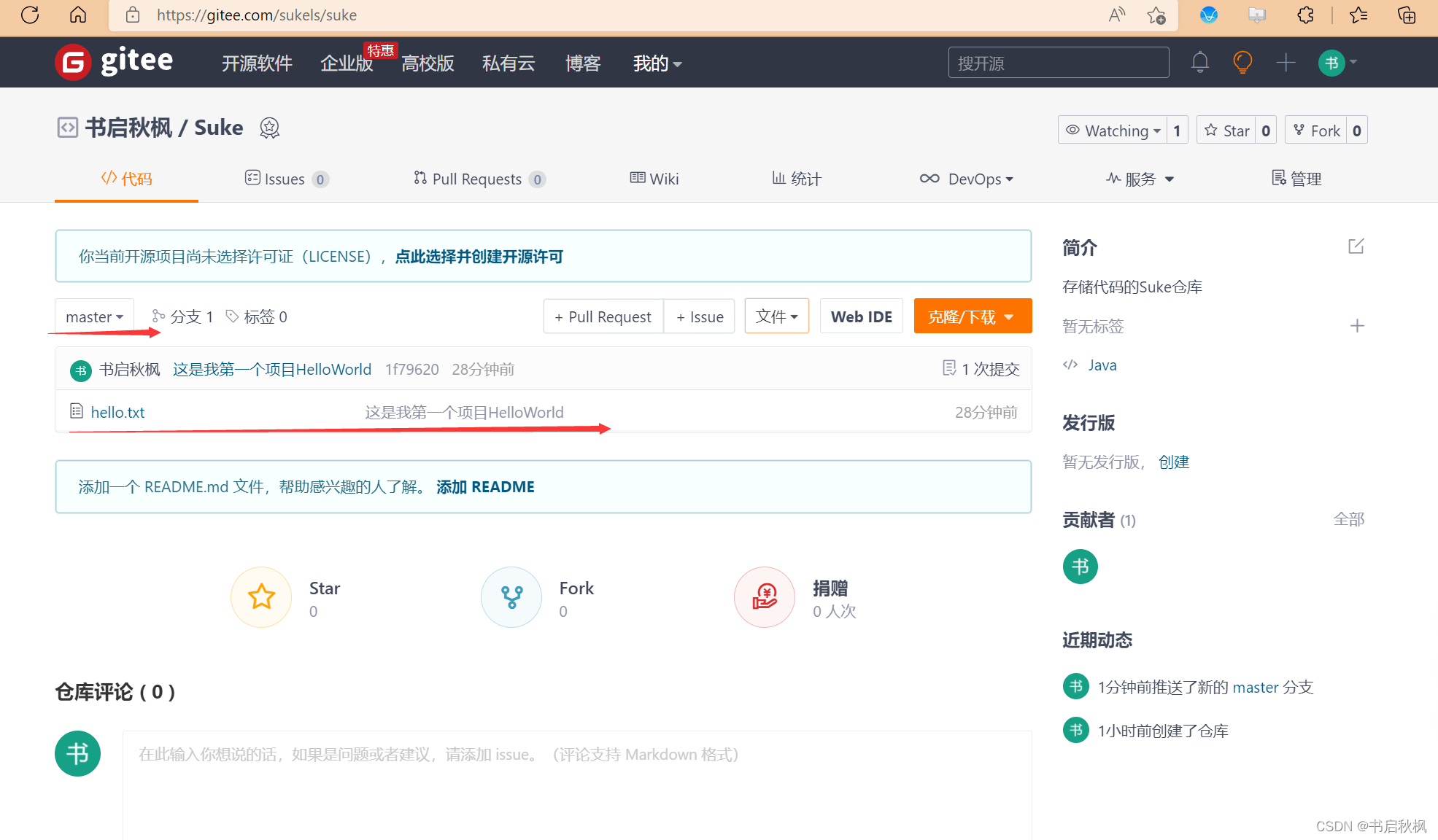Click the edit icon next to 简介
The width and height of the screenshot is (1438, 840).
pos(1356,246)
